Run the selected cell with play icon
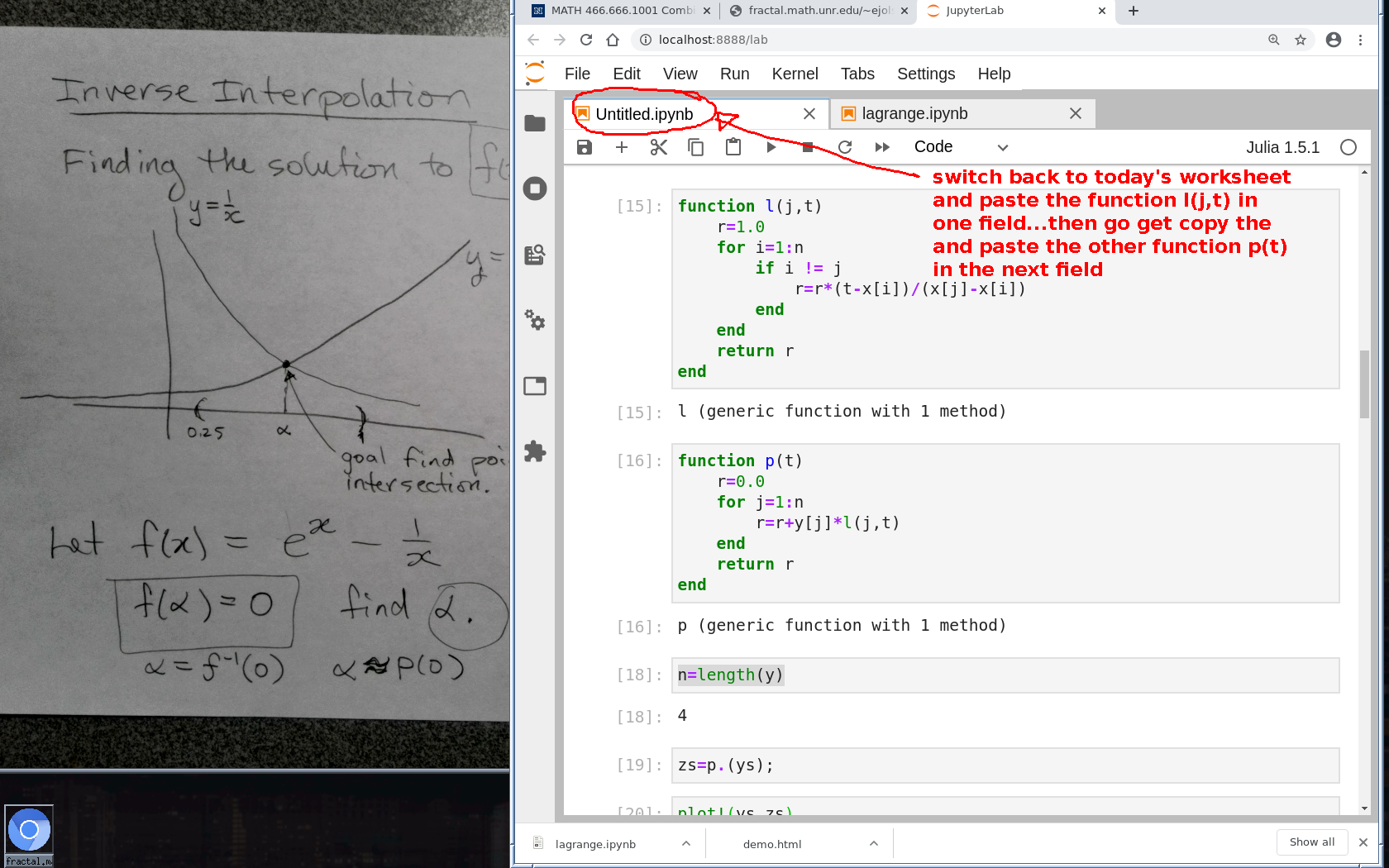This screenshot has width=1389, height=868. click(x=771, y=147)
